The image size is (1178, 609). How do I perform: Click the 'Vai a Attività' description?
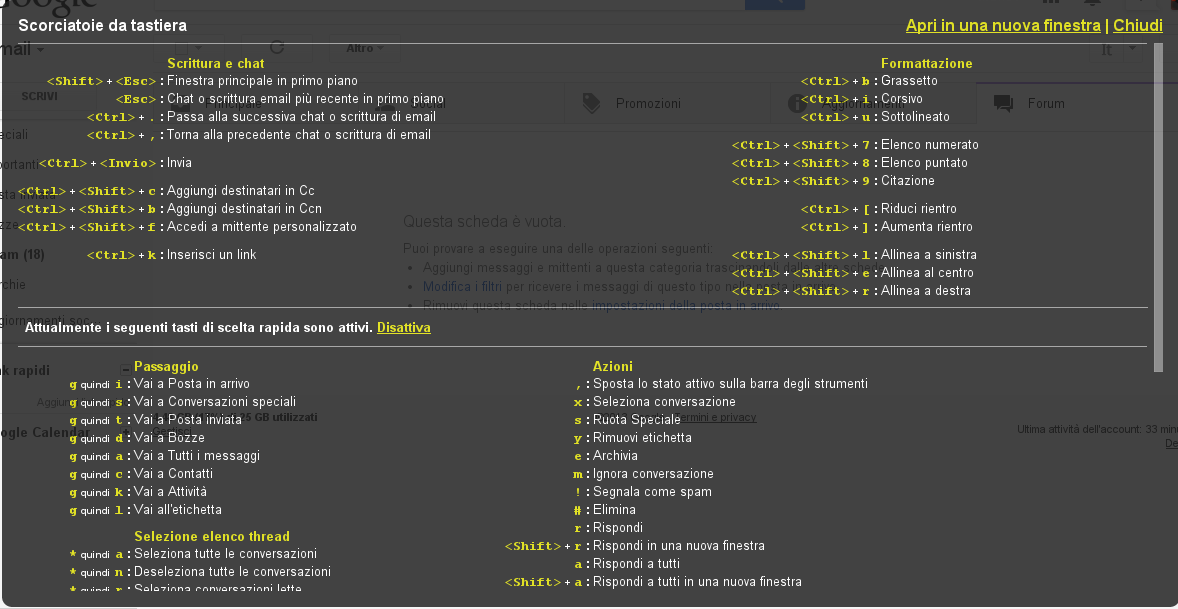point(171,492)
